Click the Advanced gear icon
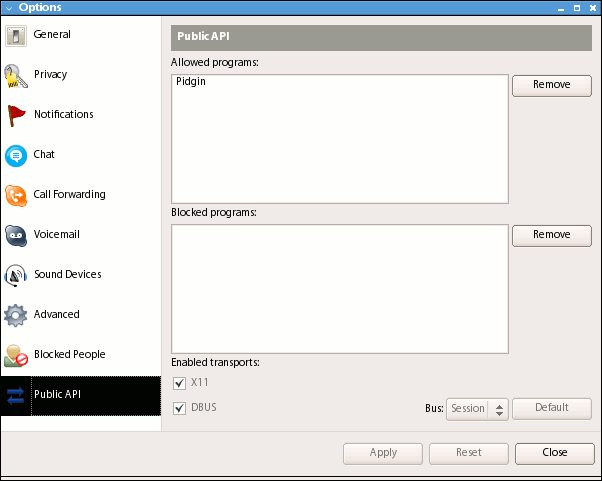The width and height of the screenshot is (602, 481). coord(16,316)
